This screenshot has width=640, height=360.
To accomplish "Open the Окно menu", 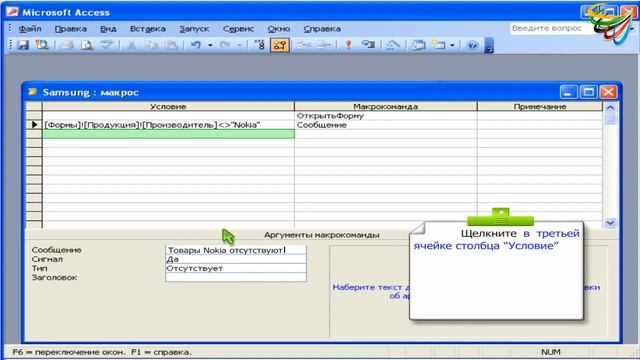I will tap(279, 29).
